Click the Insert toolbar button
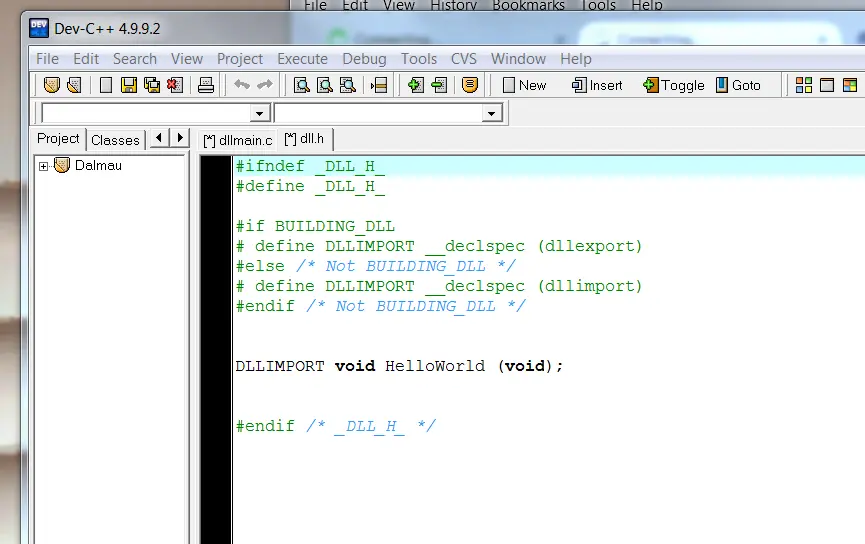The width and height of the screenshot is (865, 544). [x=597, y=85]
